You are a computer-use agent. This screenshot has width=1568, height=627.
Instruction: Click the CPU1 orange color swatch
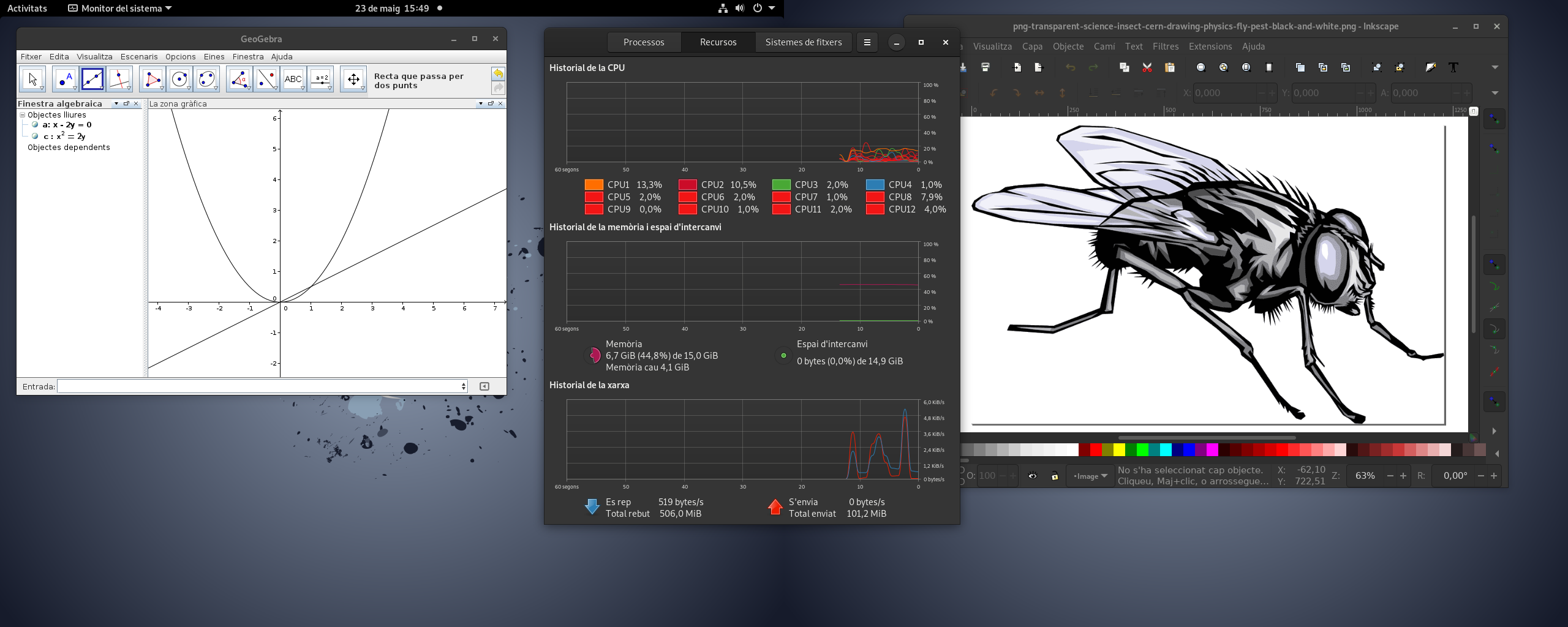pos(594,184)
